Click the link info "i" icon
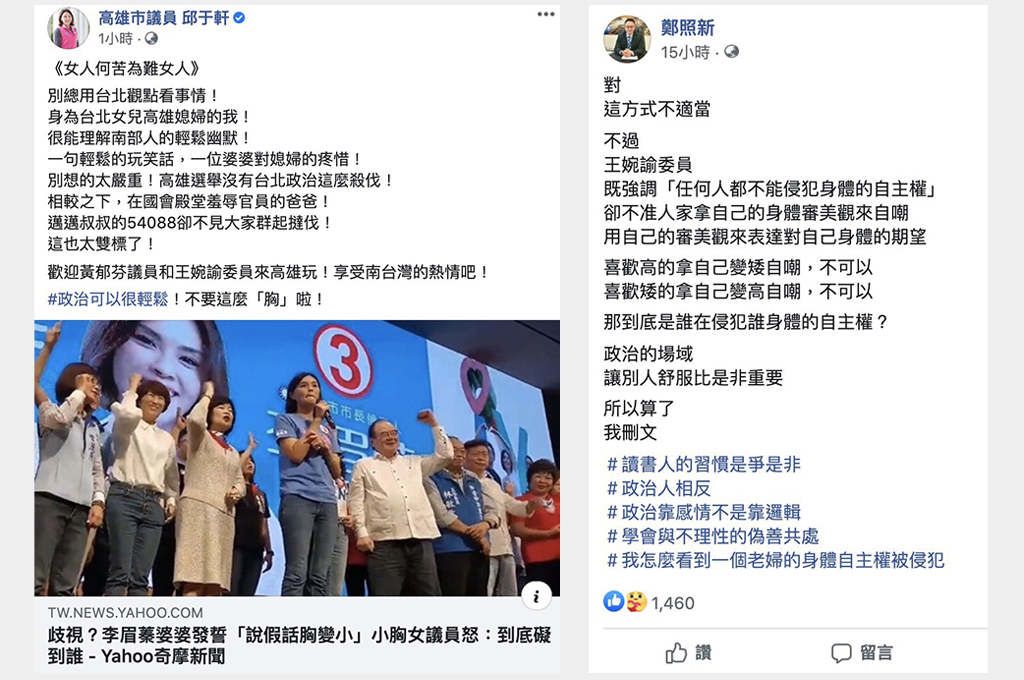Viewport: 1024px width, 680px height. 536,596
